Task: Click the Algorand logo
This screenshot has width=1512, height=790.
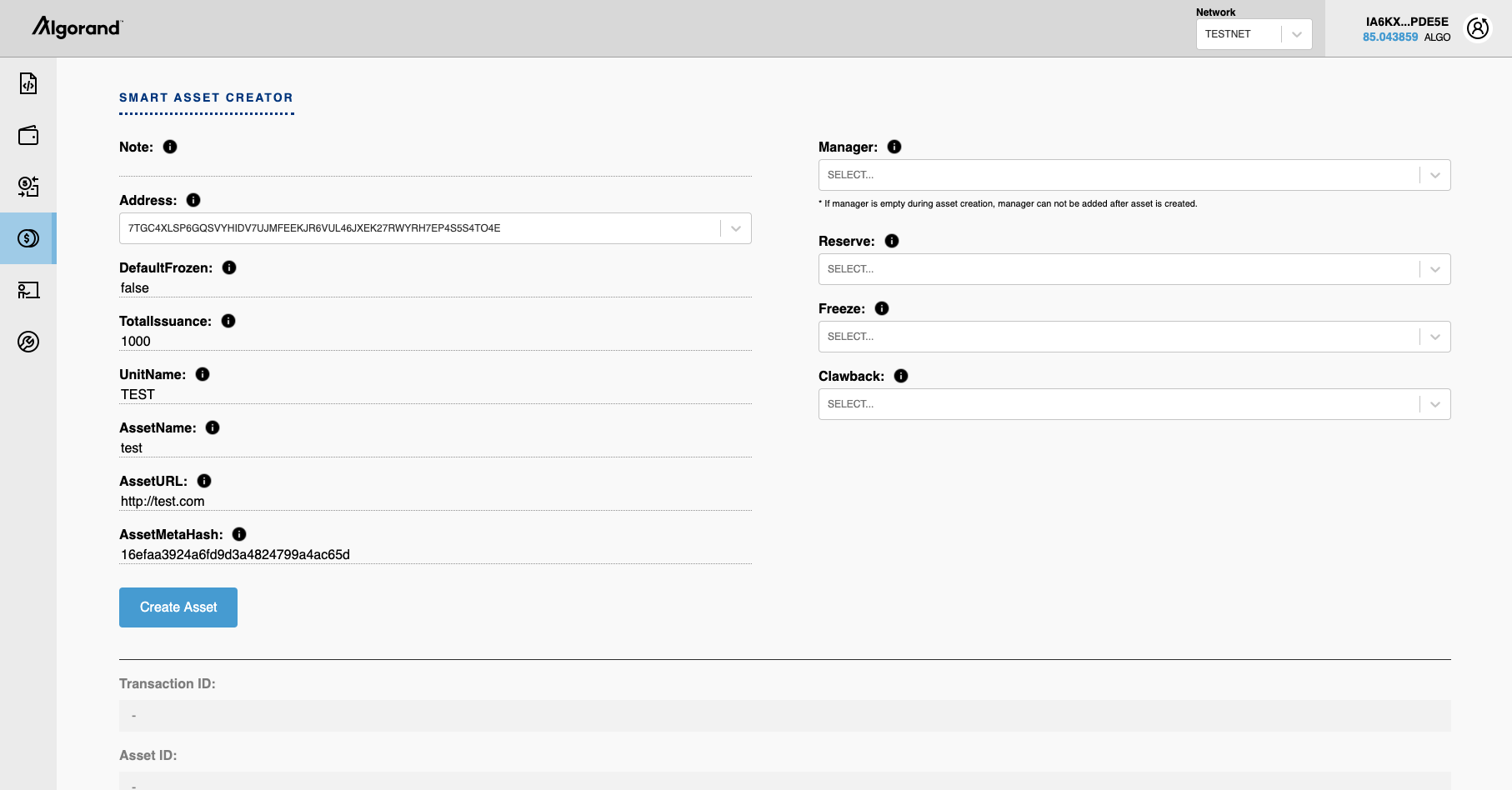Action: coord(76,27)
